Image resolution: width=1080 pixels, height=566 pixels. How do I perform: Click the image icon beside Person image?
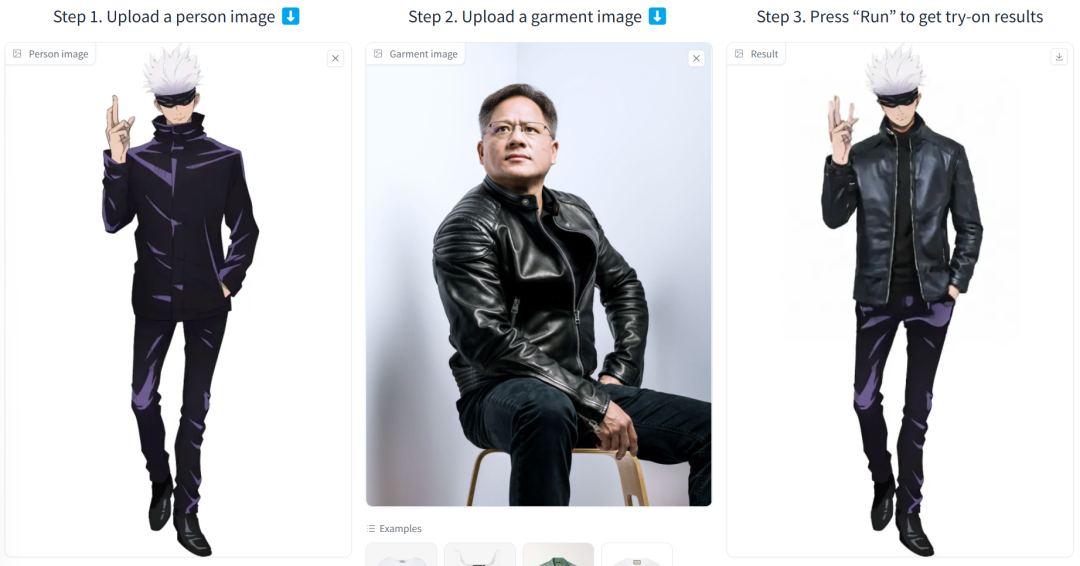(17, 54)
